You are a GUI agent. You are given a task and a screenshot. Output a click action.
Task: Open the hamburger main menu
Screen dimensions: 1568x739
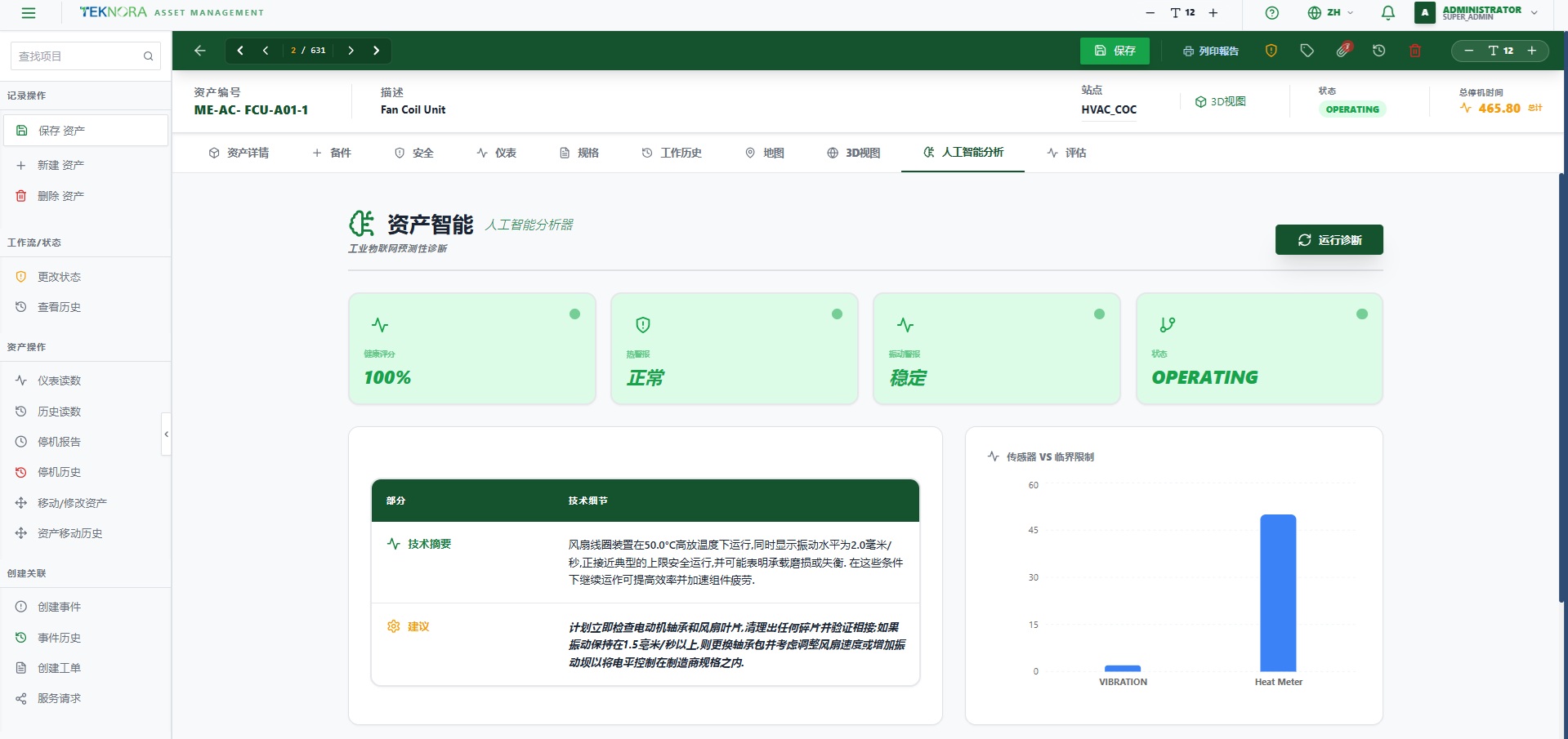click(29, 13)
